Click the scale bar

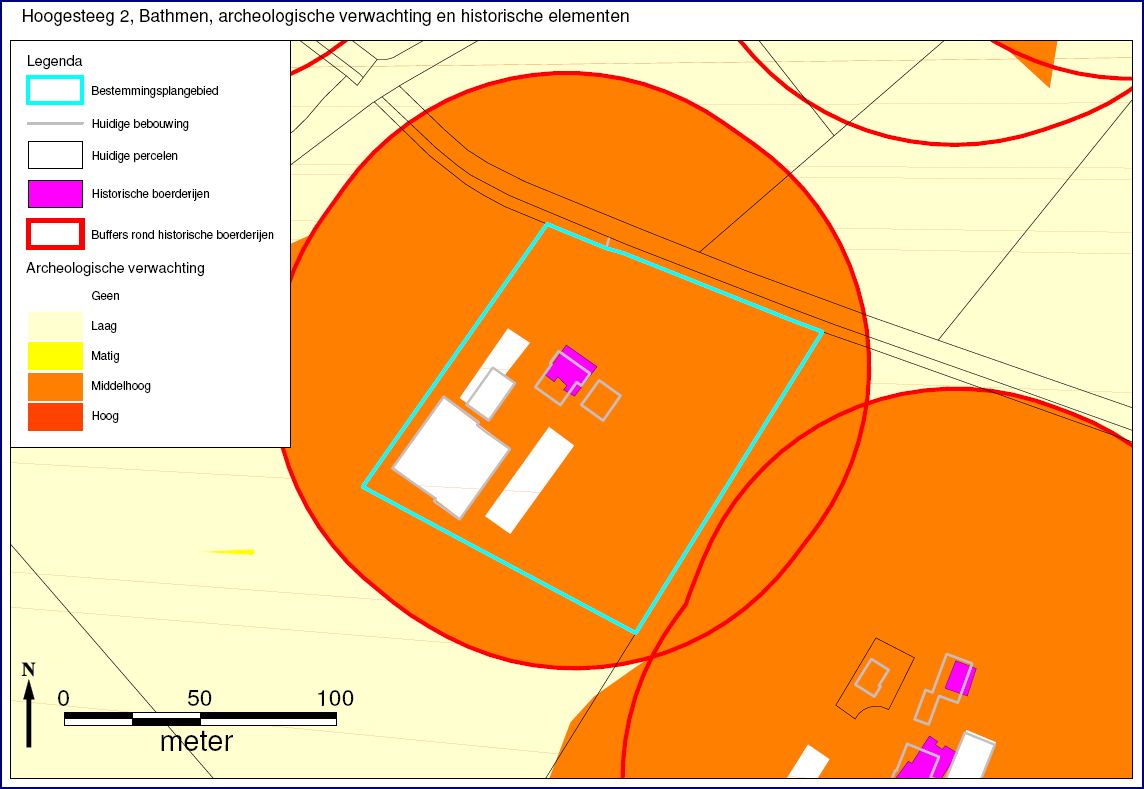click(201, 719)
